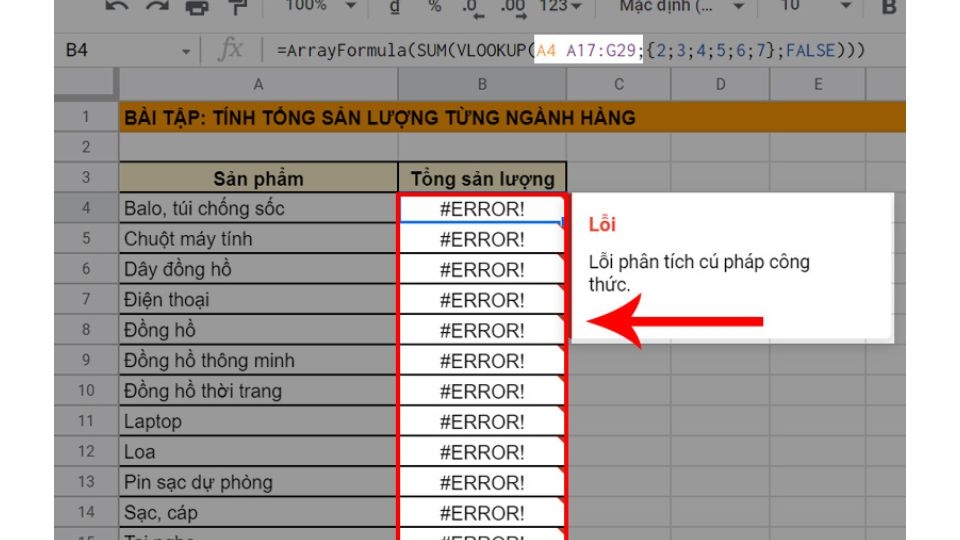The width and height of the screenshot is (960, 540).
Task: Select cell 'Dây đồng hồ'
Action: [258, 269]
